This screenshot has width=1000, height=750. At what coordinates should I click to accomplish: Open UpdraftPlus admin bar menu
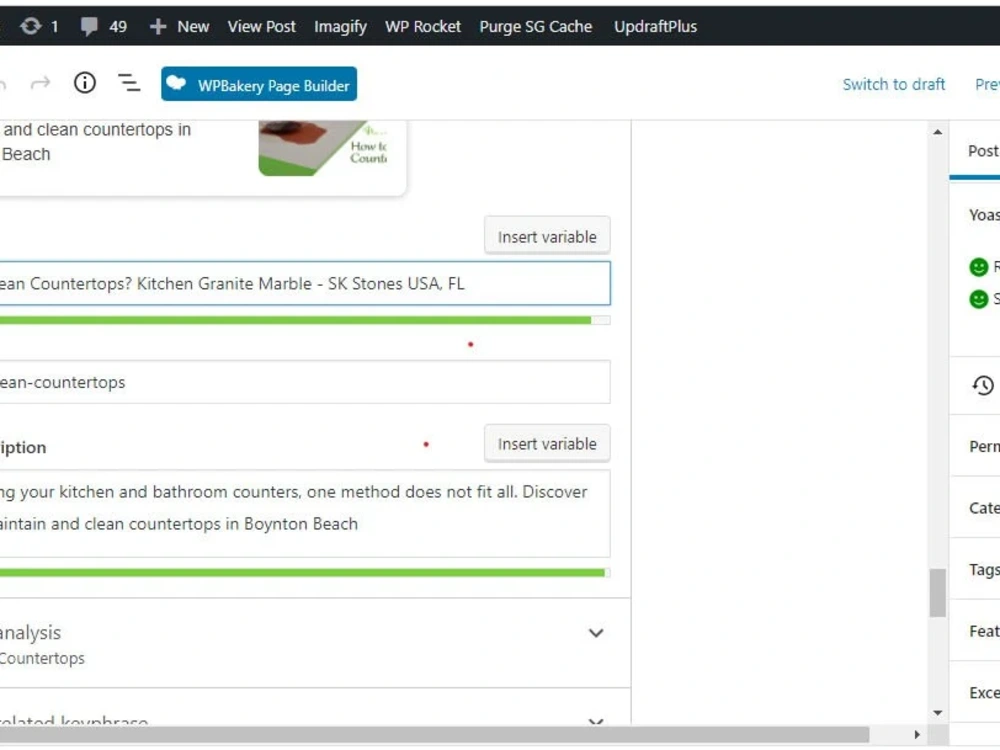click(655, 26)
